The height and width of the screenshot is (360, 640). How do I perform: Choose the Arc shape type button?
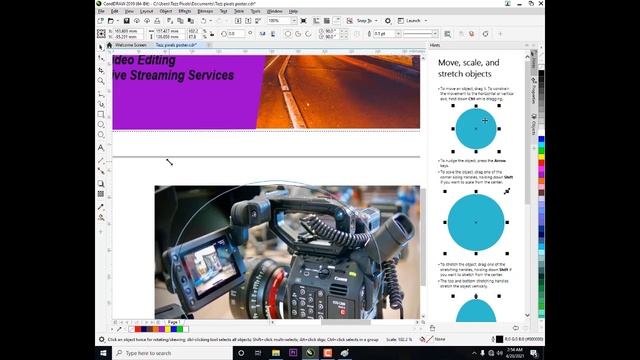point(308,34)
